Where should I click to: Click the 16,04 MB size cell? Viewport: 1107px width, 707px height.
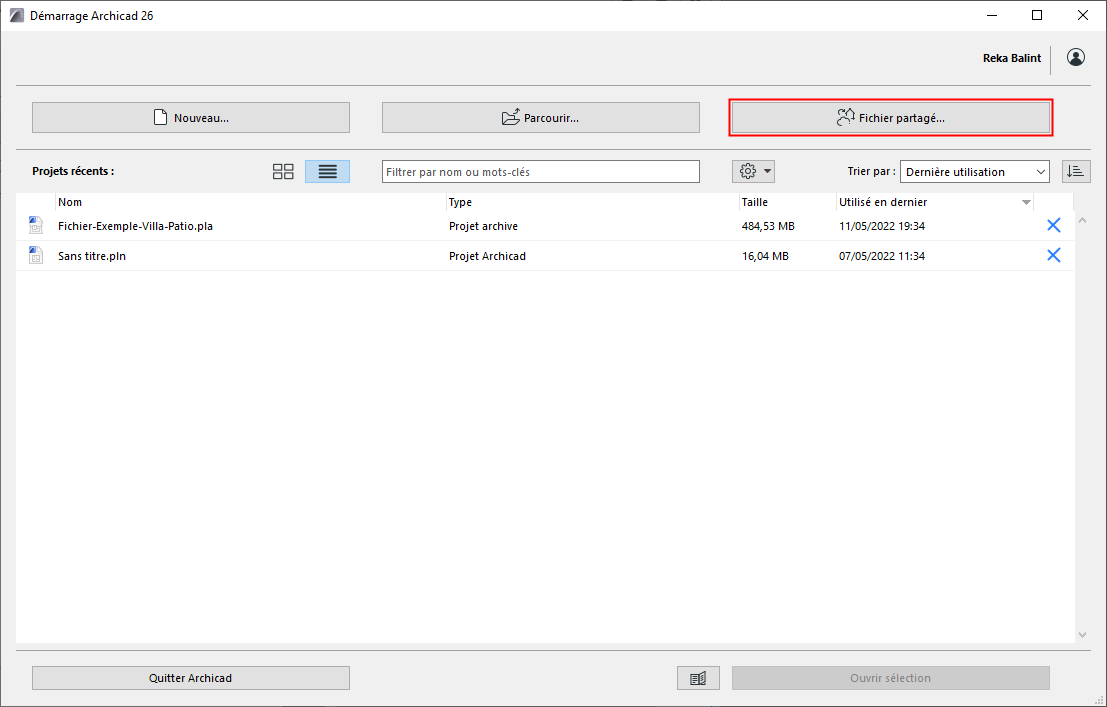click(765, 256)
